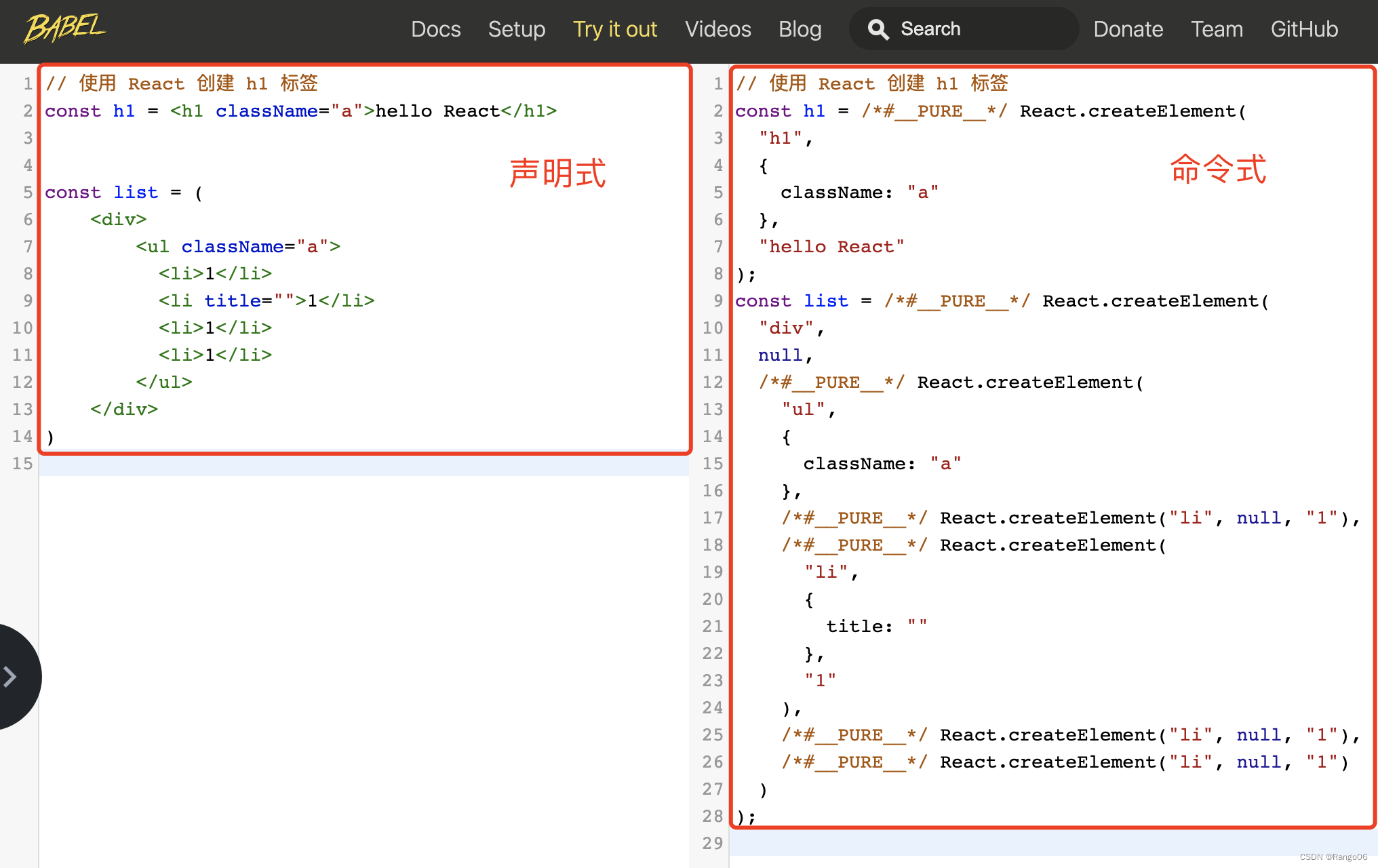Click the Try it out tab
The height and width of the screenshot is (868, 1378).
click(614, 28)
